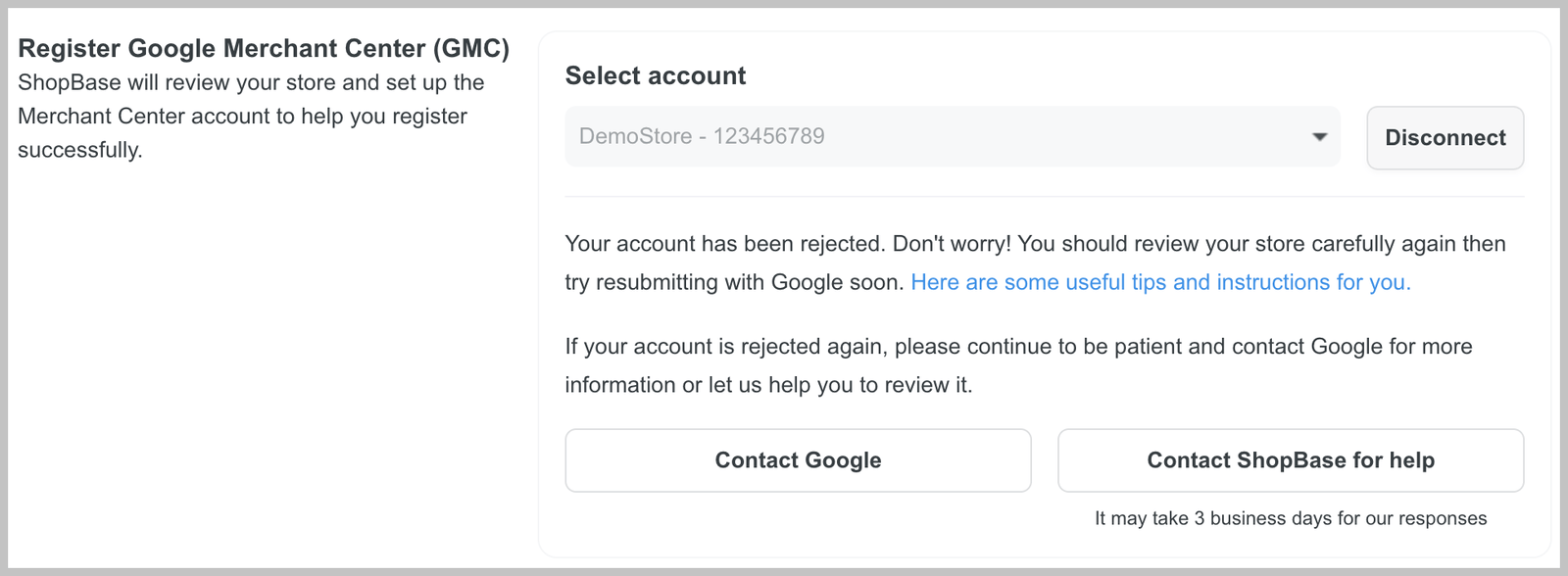Click the '(GMC)' text in the heading
1568x576 pixels.
(x=471, y=49)
